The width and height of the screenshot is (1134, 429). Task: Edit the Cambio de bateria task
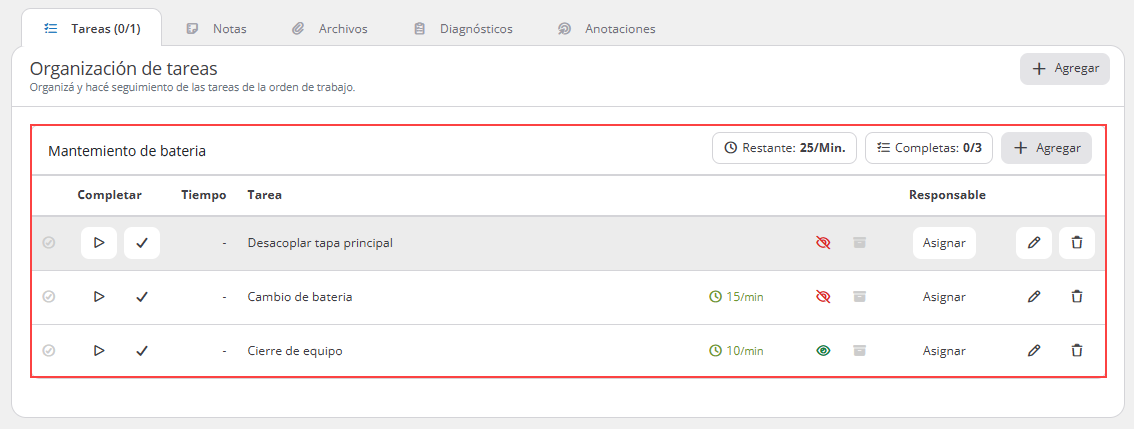click(1034, 297)
